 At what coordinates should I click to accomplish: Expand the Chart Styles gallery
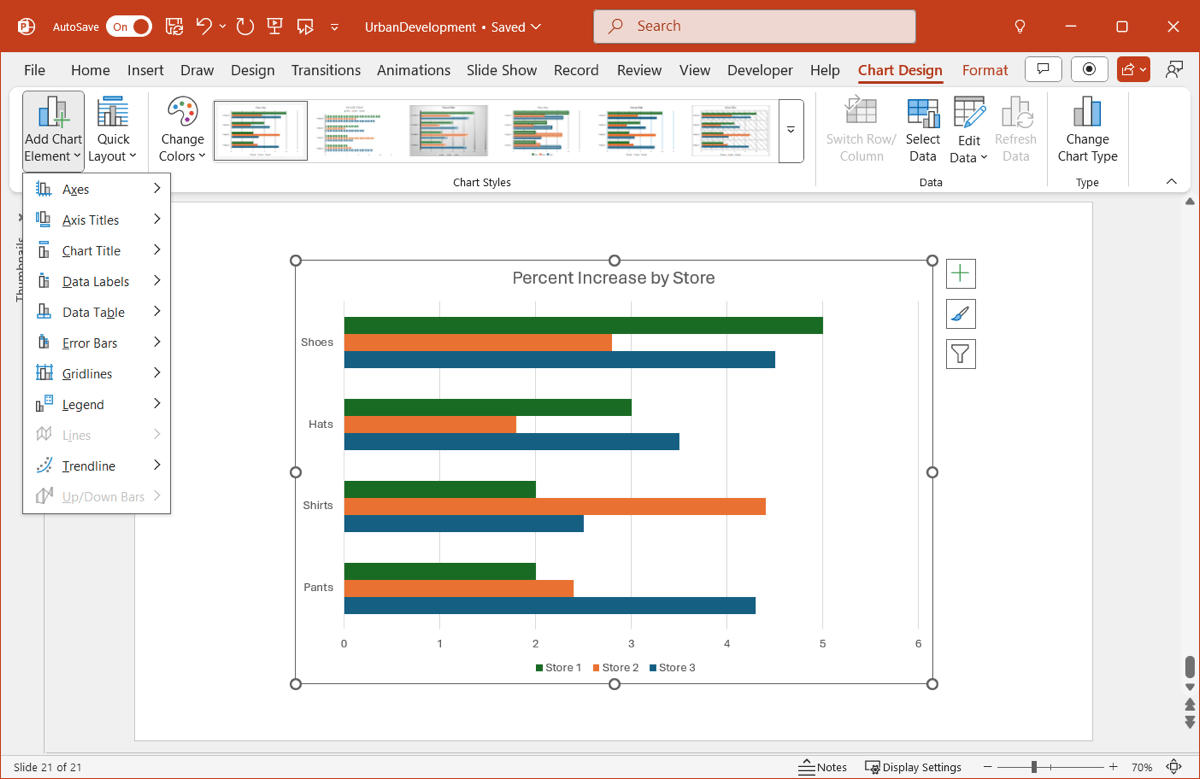pyautogui.click(x=791, y=131)
